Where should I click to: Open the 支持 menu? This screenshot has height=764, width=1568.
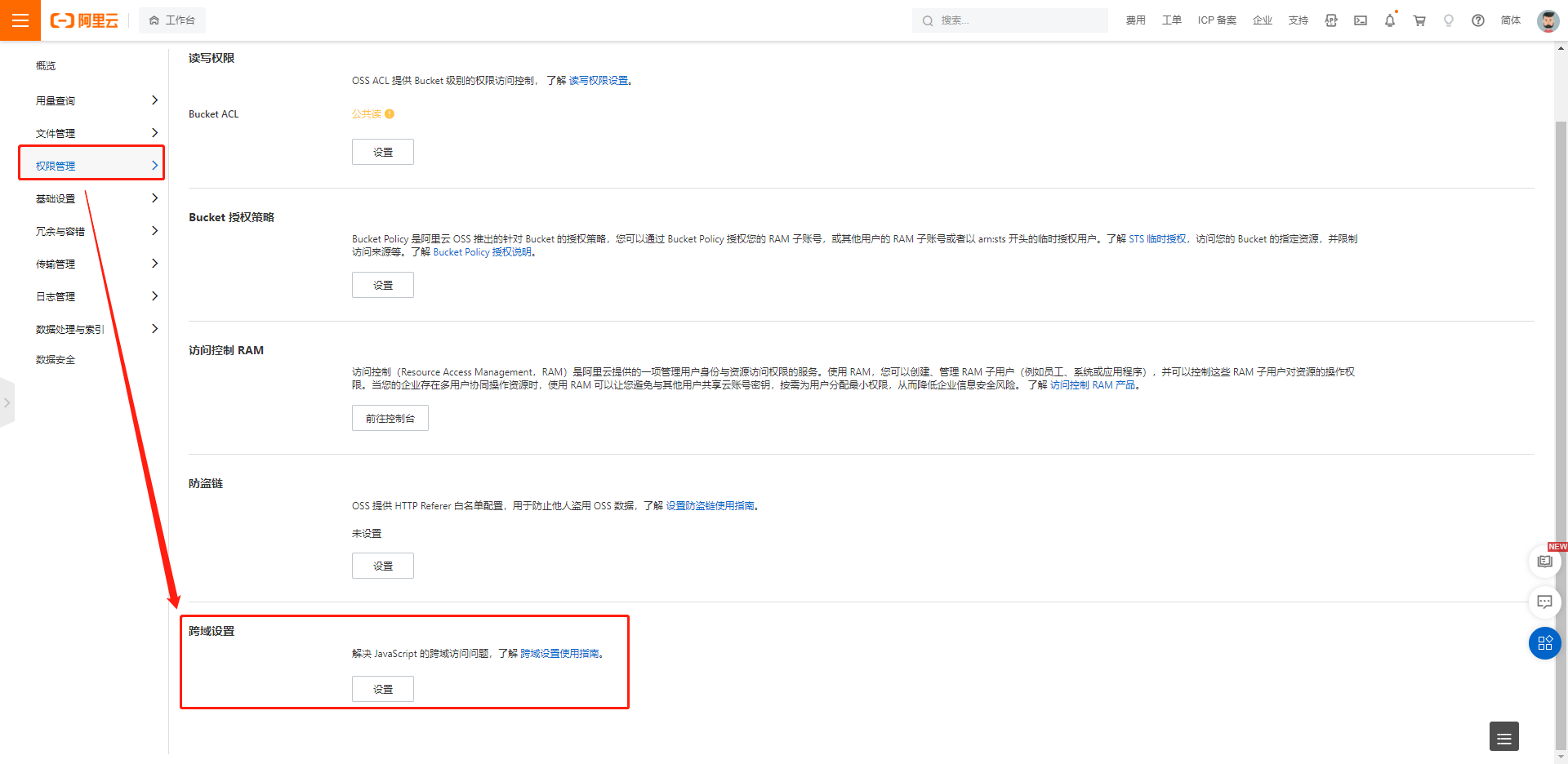(x=1298, y=20)
